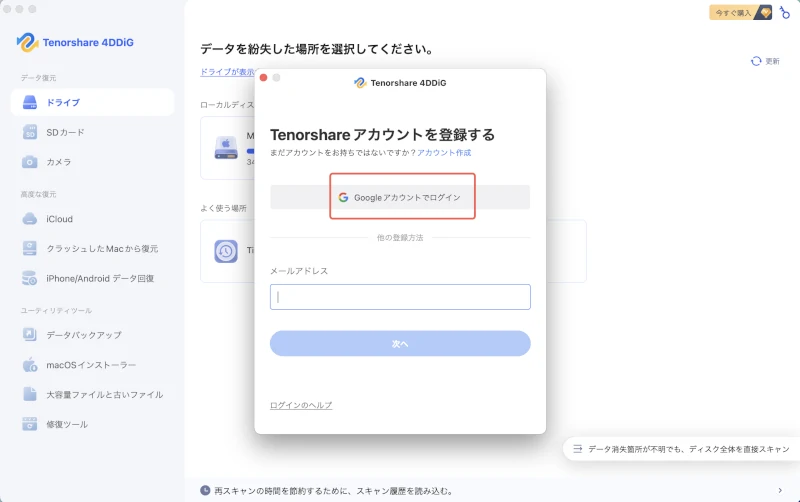Click the macOS インストーラー apple icon
Viewport: 800px width, 502px height.
tap(30, 365)
